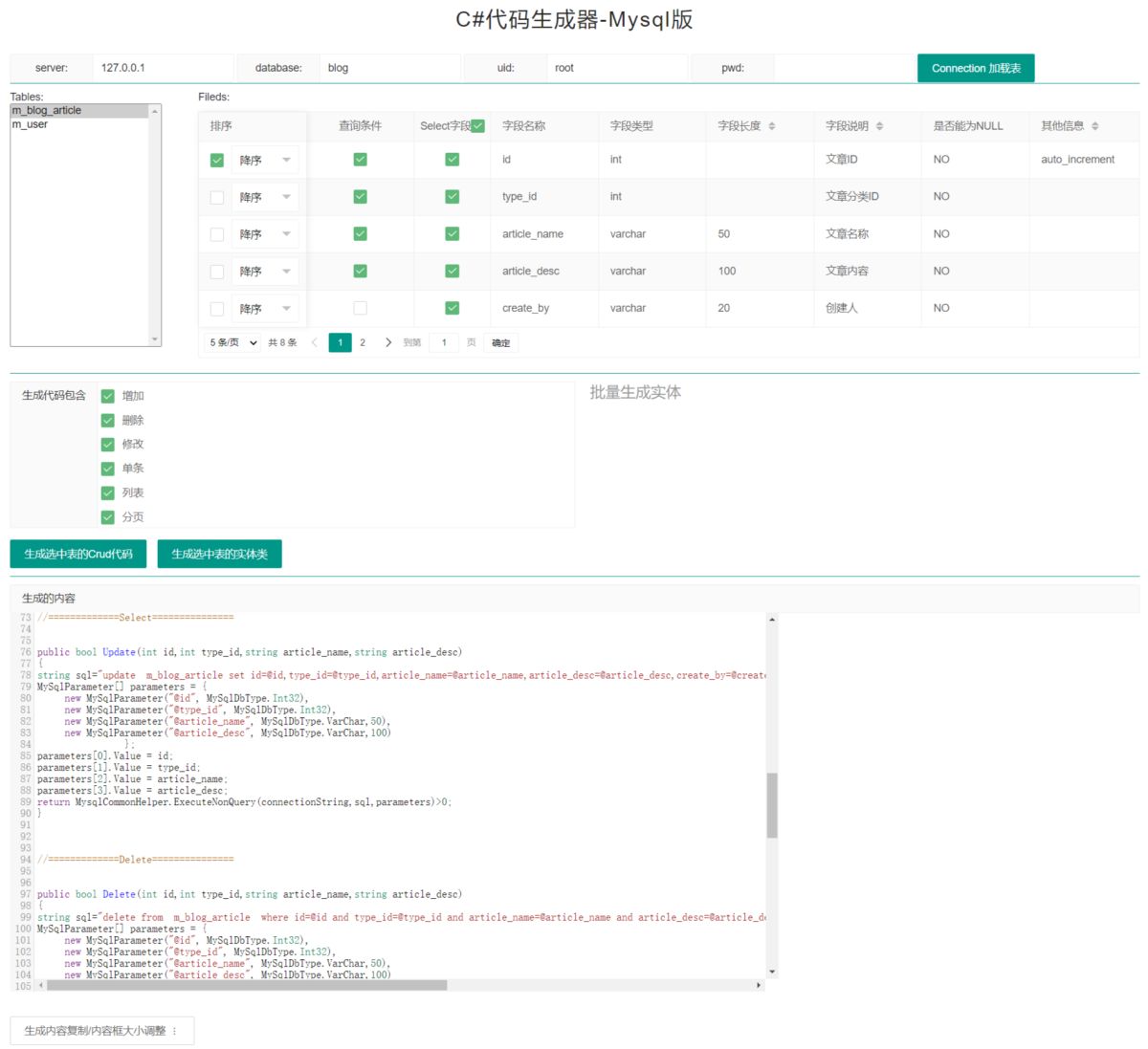Click the previous-page arrow in fields pagination
Screen dimensions: 1148x1049
tap(316, 341)
